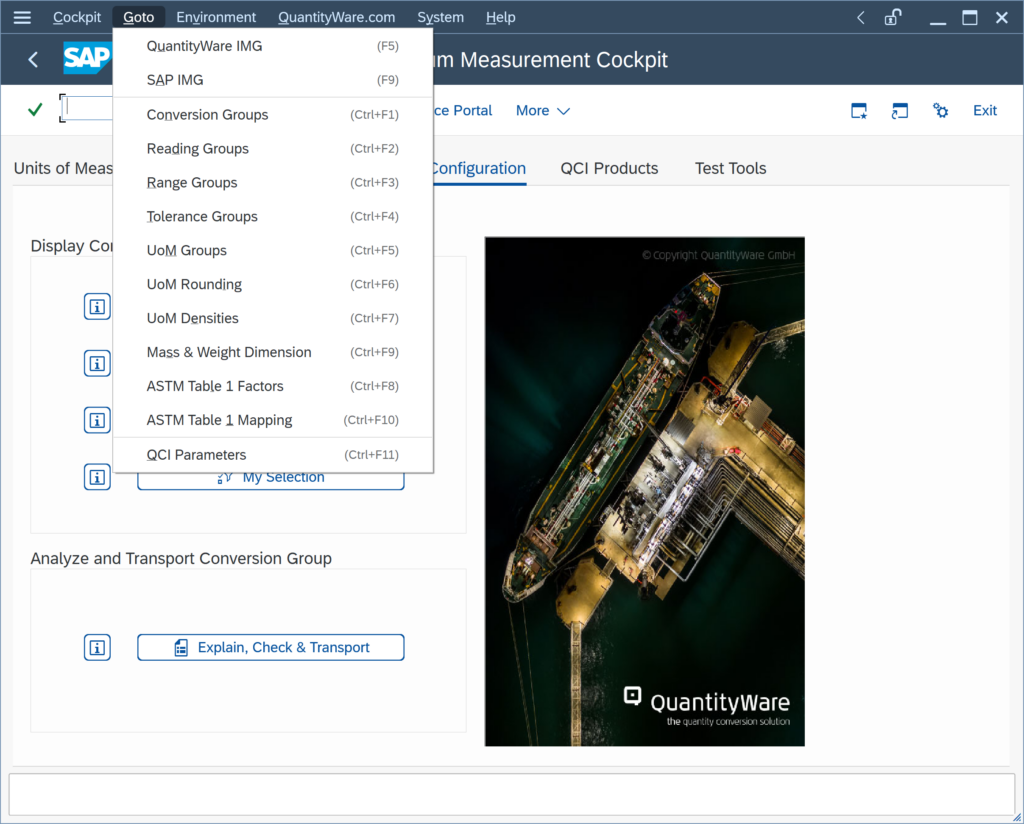The width and height of the screenshot is (1024, 824).
Task: Click the bottom status message bar
Action: click(x=511, y=795)
